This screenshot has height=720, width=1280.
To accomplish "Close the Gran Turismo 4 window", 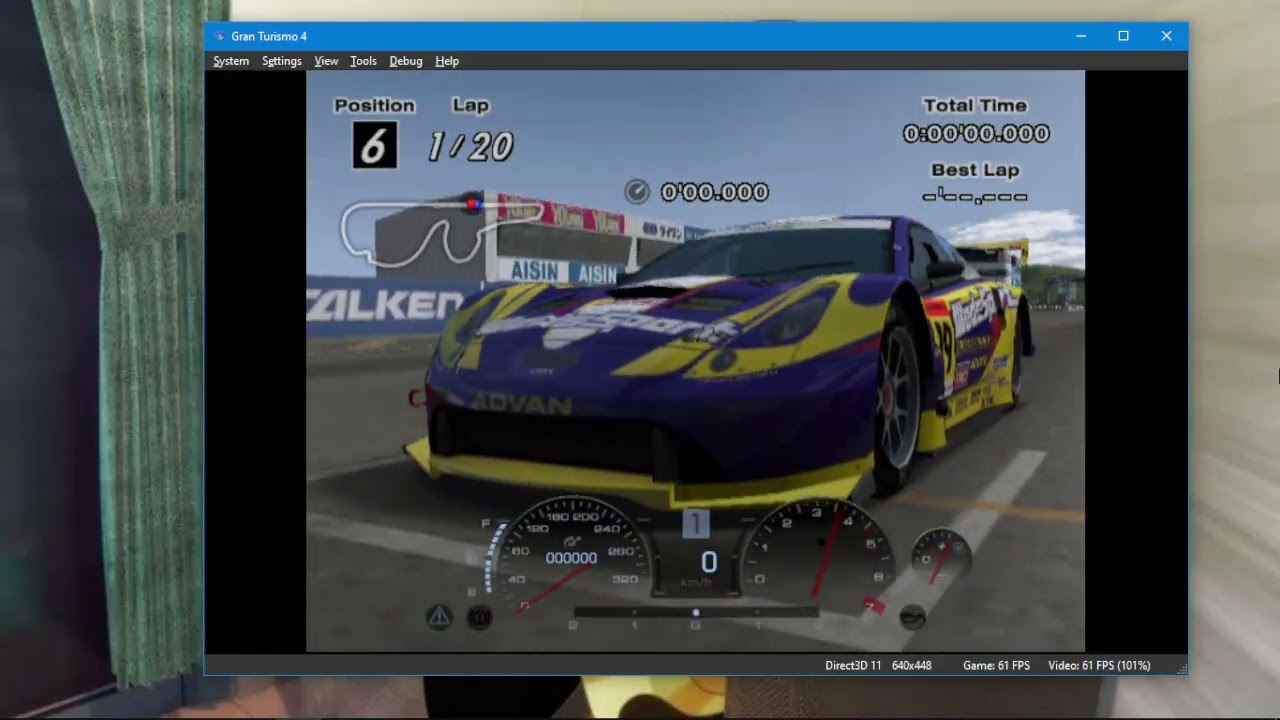I will click(x=1166, y=36).
